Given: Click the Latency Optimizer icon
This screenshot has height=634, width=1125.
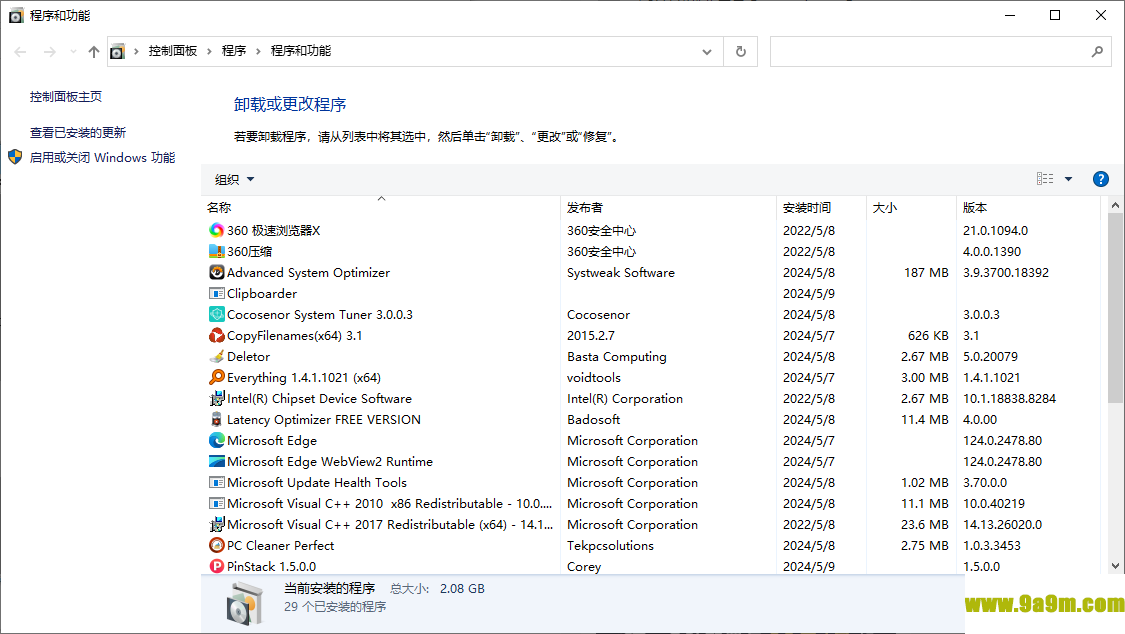Looking at the screenshot, I should 217,420.
